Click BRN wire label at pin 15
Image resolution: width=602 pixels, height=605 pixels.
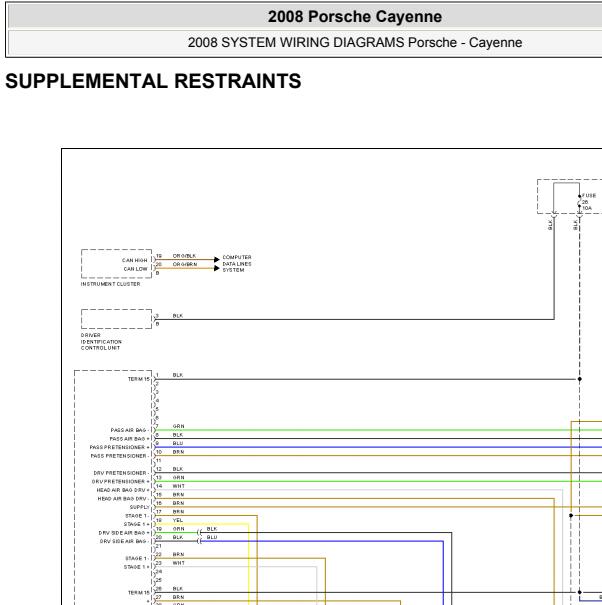(178, 495)
